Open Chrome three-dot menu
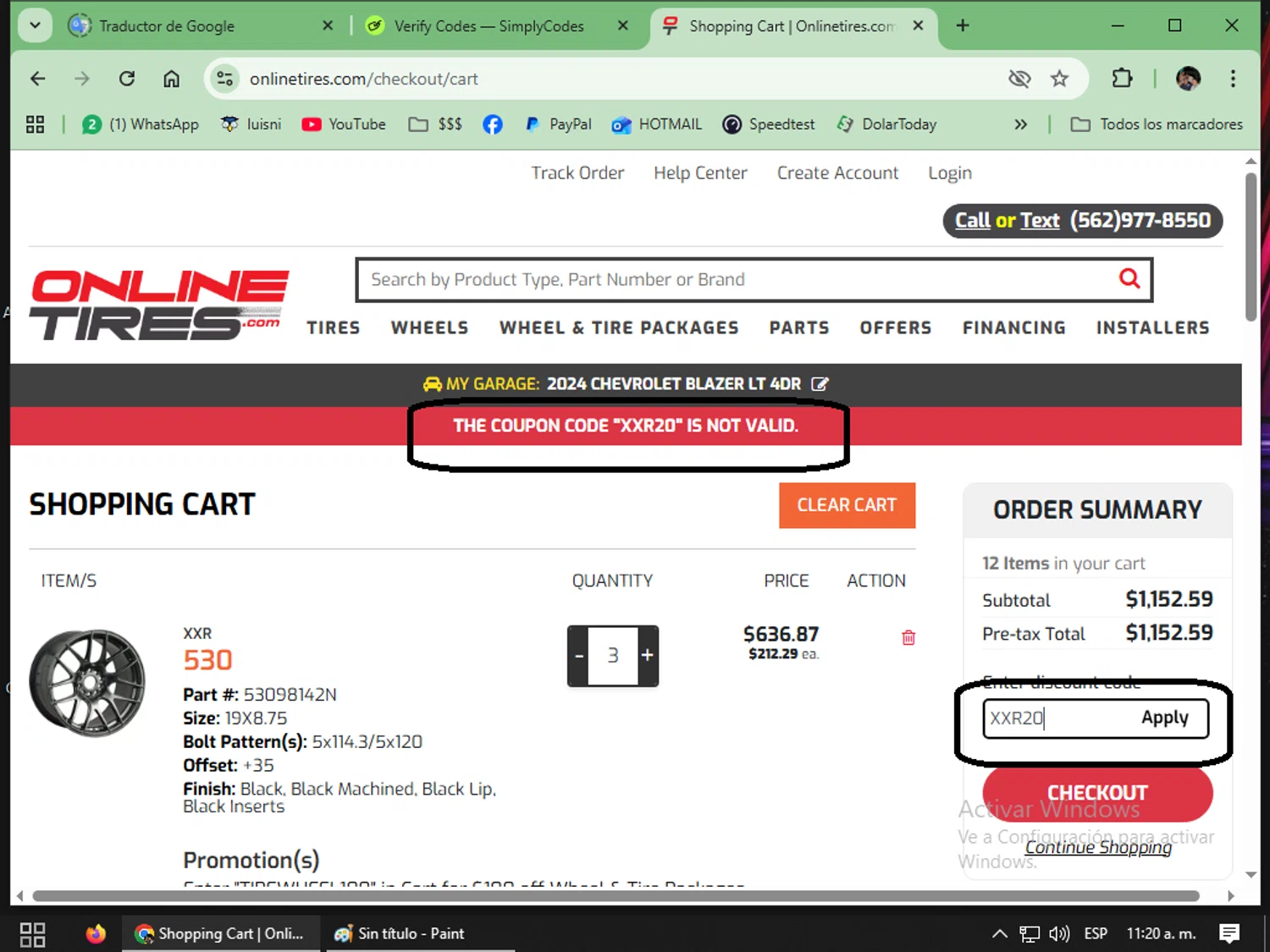1270x952 pixels. 1233,79
